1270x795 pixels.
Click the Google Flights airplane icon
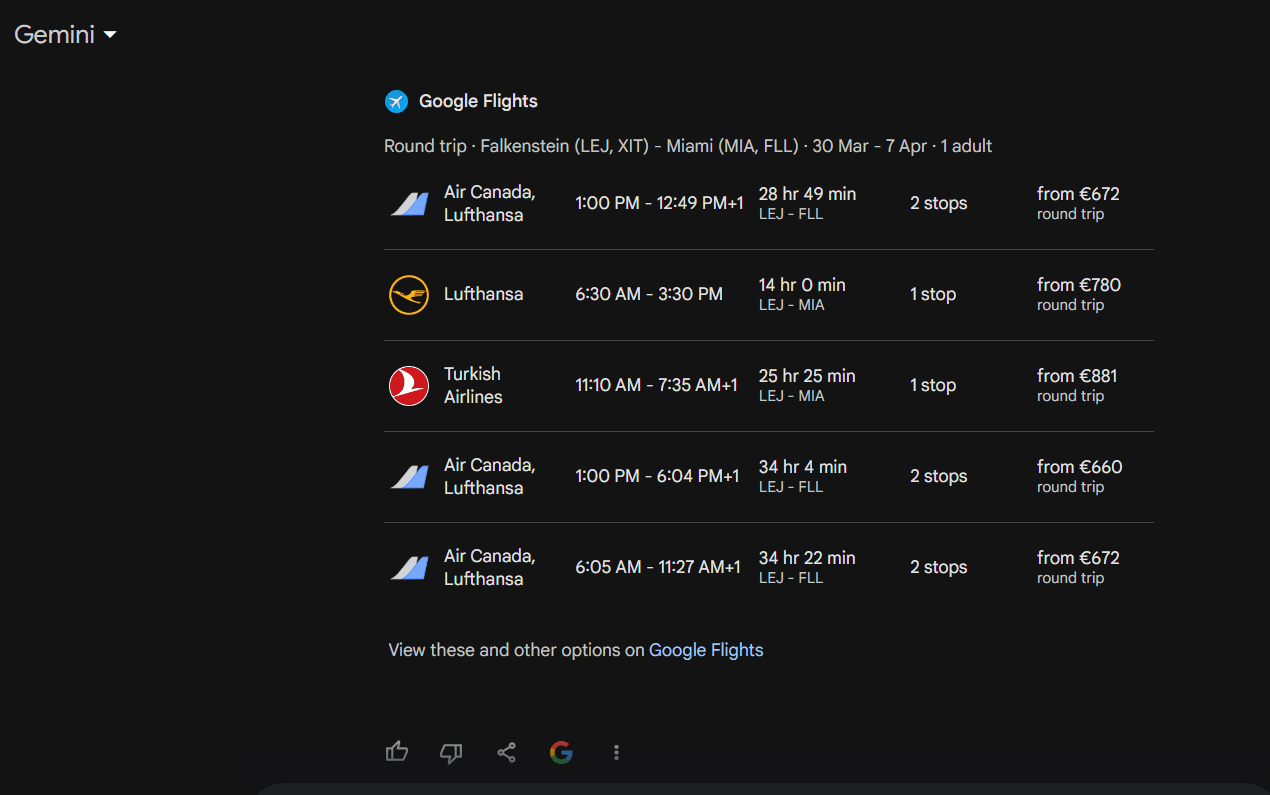tap(397, 101)
